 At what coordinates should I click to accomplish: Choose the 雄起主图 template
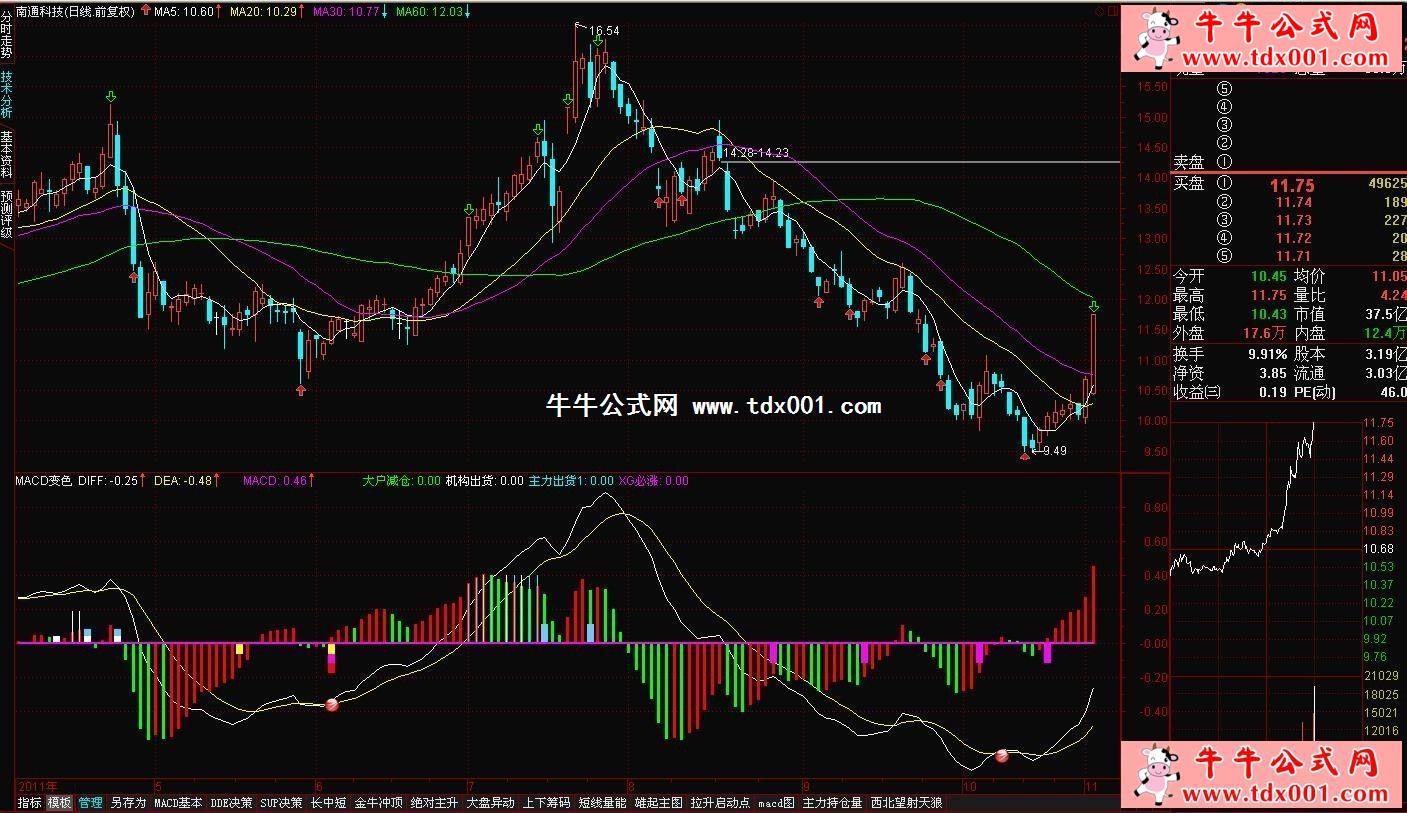pyautogui.click(x=659, y=802)
